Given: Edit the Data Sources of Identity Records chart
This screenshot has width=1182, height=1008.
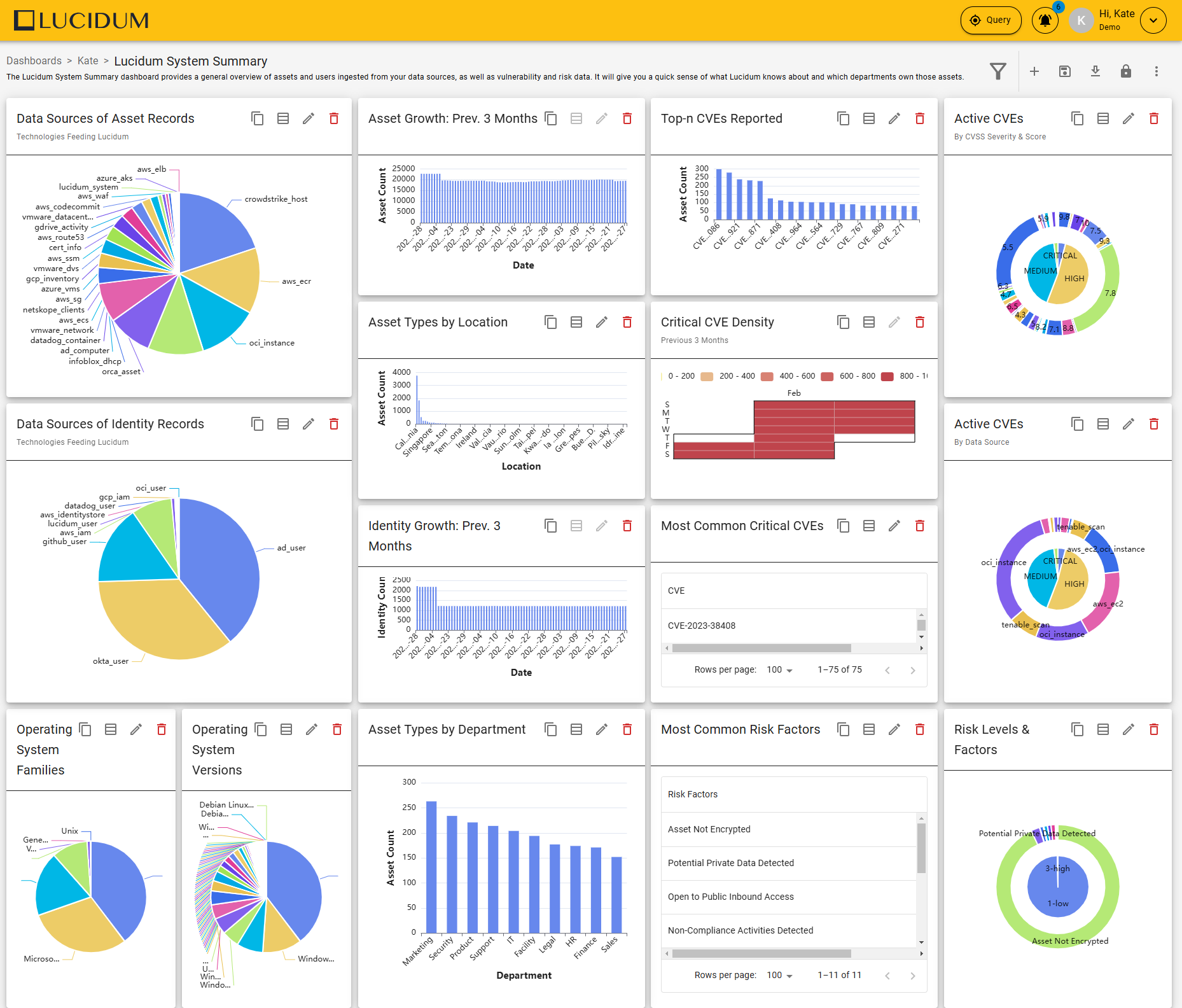Looking at the screenshot, I should click(309, 424).
